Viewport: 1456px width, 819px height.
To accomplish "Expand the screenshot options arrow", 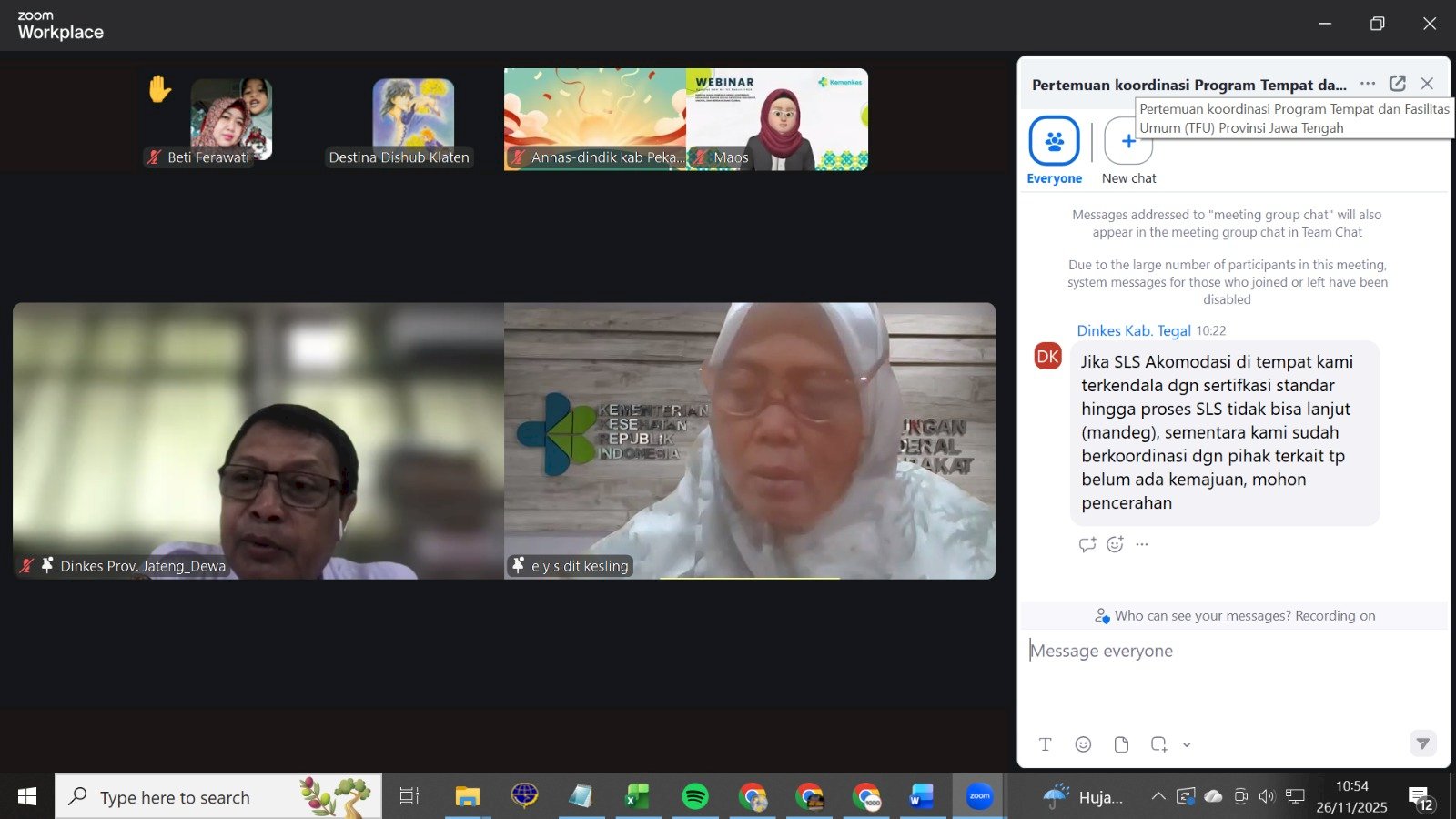I will (1187, 745).
